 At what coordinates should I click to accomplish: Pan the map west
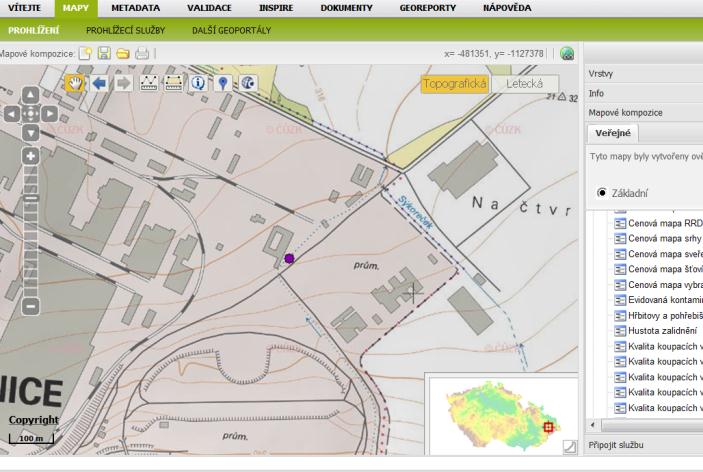click(12, 114)
